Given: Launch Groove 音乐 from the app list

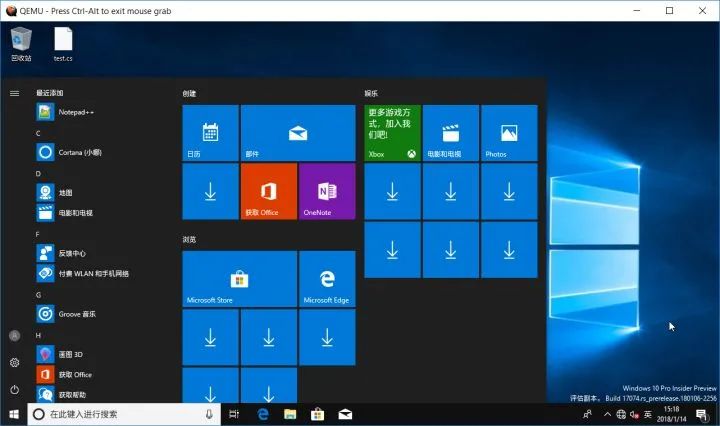Looking at the screenshot, I should (103, 314).
